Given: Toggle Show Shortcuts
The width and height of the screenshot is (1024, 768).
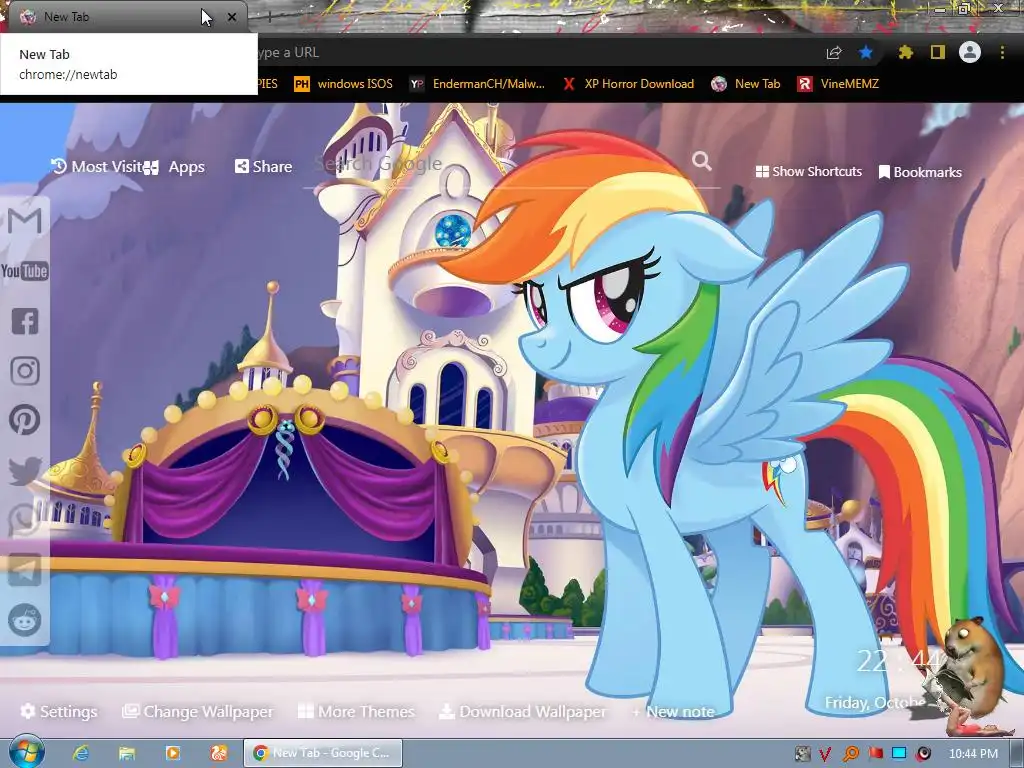Looking at the screenshot, I should point(808,172).
